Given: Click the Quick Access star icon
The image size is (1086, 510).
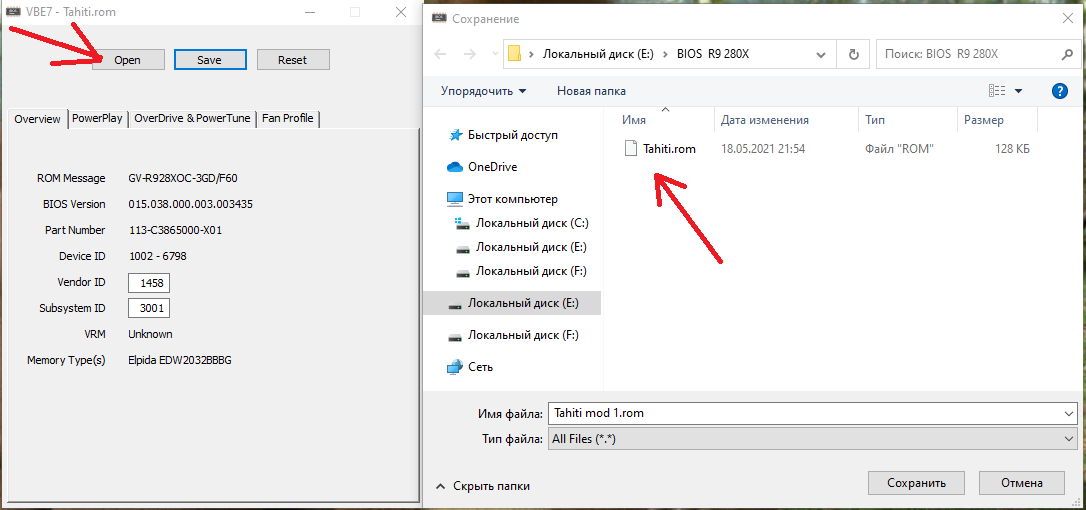Looking at the screenshot, I should 455,135.
